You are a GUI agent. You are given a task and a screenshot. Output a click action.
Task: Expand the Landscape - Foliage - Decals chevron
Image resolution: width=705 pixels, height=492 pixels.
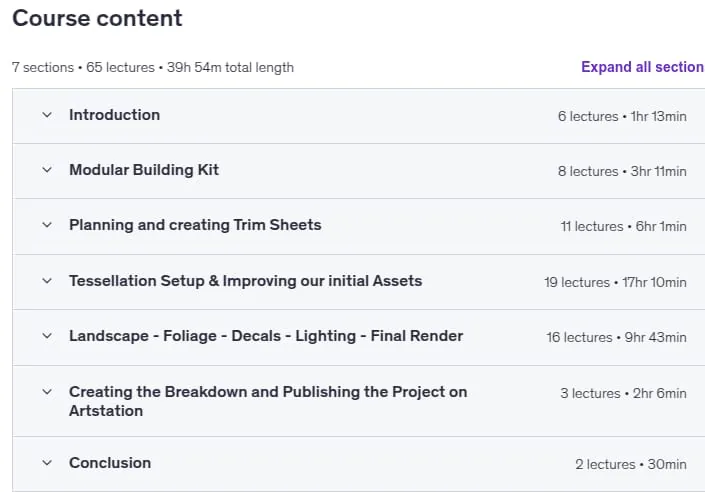point(47,336)
